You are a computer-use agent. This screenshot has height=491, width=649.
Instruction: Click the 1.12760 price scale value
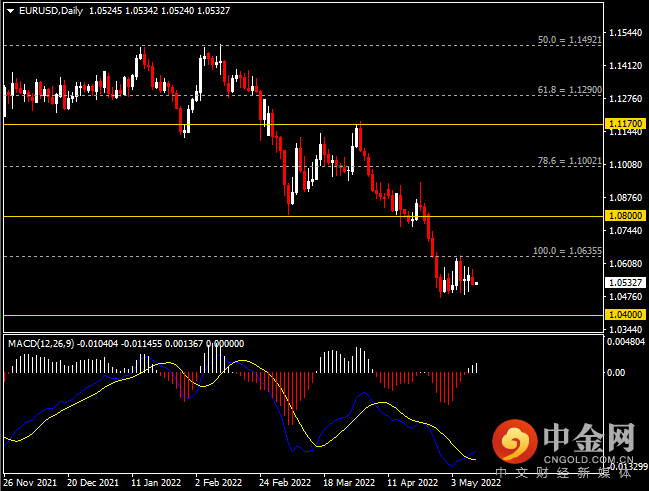pyautogui.click(x=625, y=99)
